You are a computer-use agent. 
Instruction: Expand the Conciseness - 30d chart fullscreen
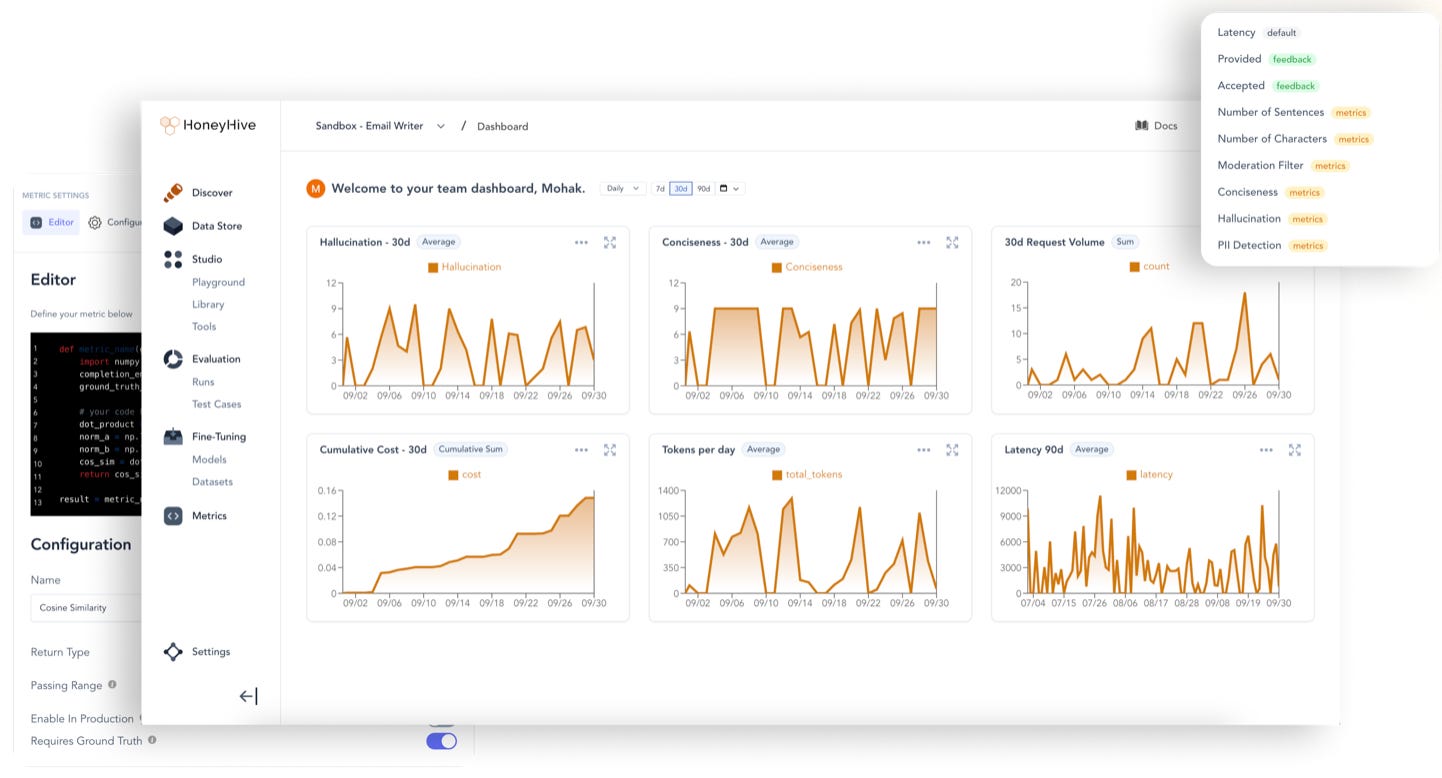[952, 242]
